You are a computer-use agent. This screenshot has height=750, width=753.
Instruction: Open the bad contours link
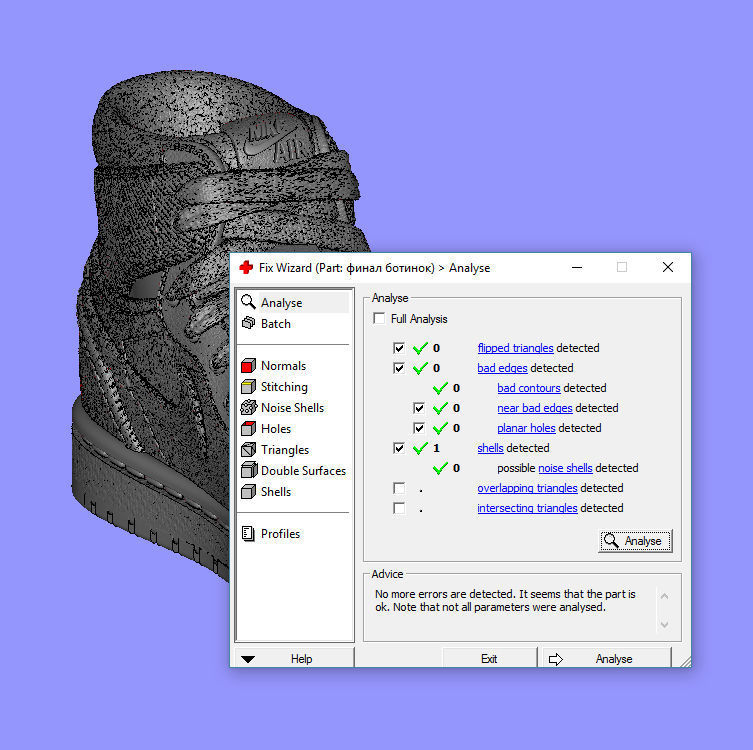[529, 388]
